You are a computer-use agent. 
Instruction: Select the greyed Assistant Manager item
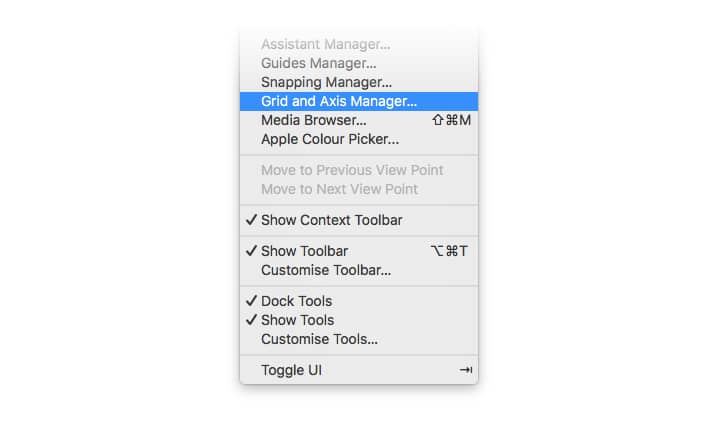click(x=359, y=44)
